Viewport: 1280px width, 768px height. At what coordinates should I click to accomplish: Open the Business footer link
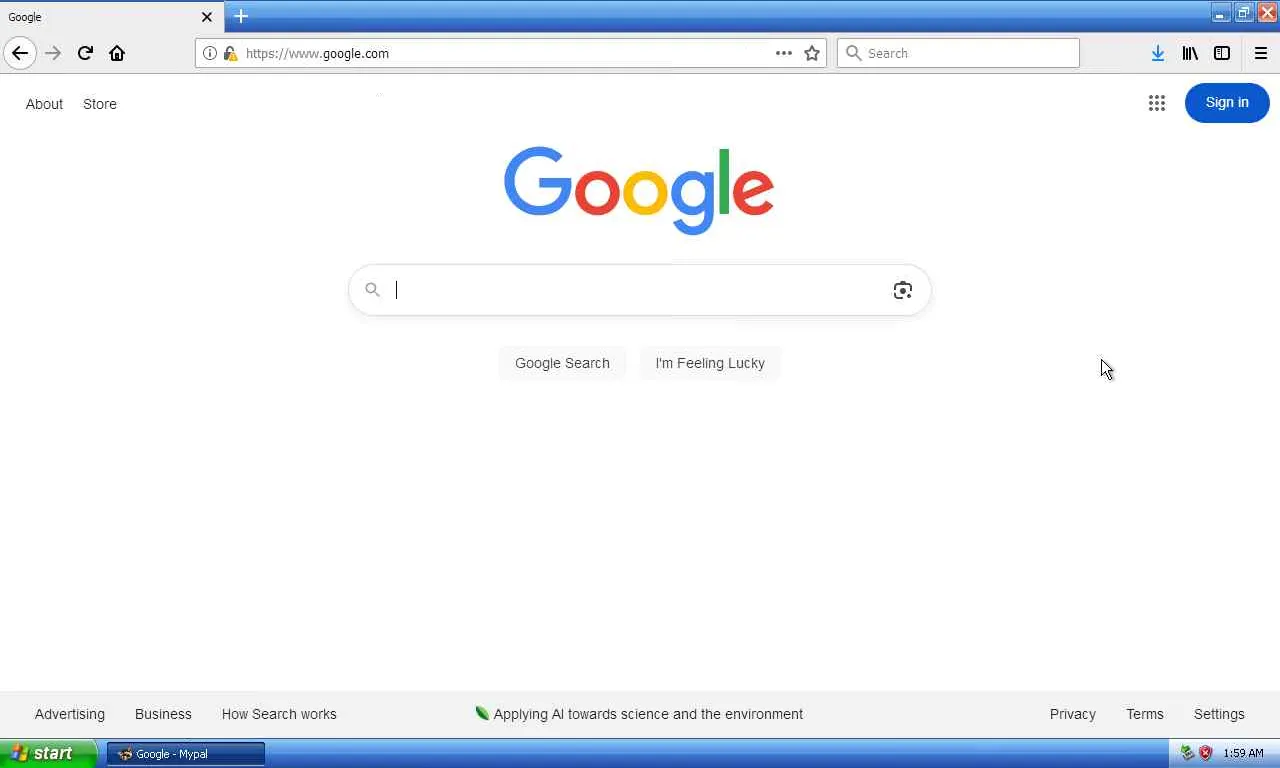tap(163, 714)
